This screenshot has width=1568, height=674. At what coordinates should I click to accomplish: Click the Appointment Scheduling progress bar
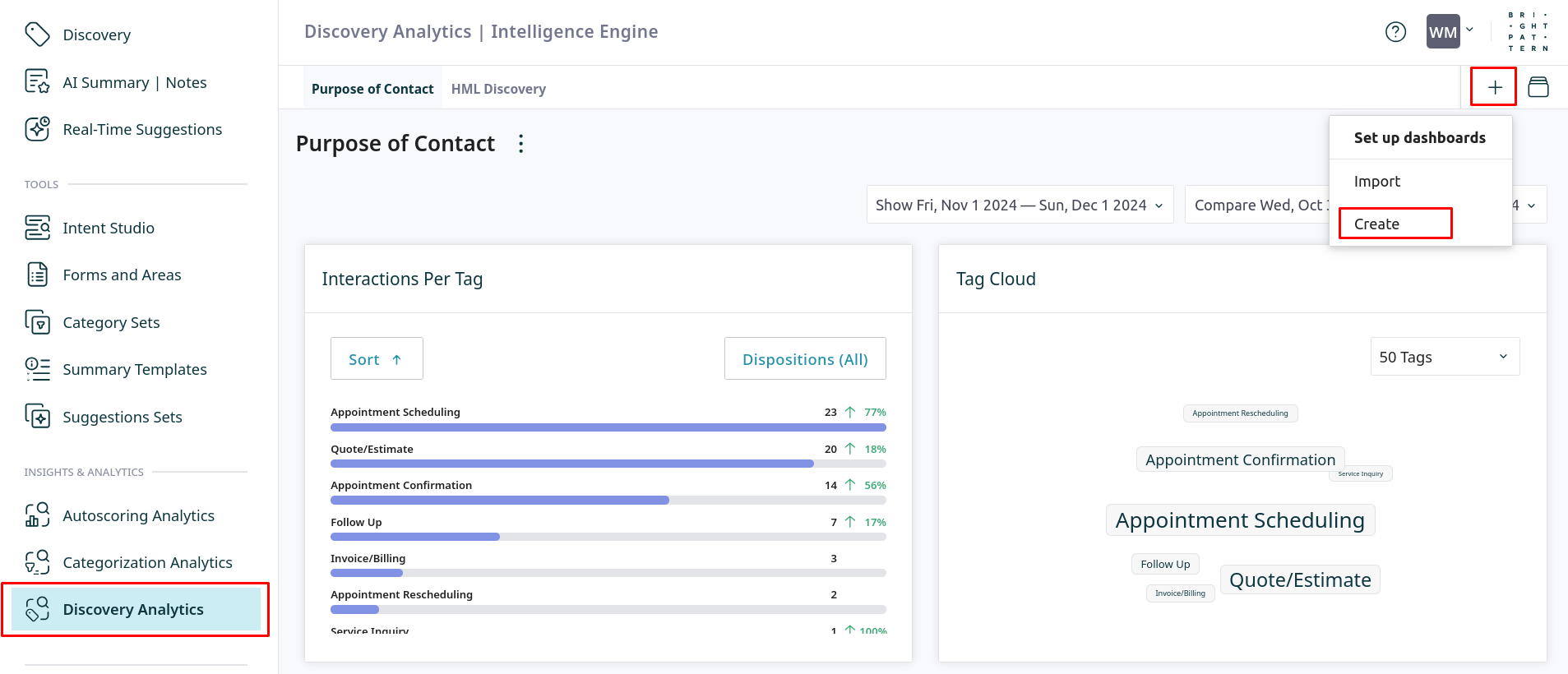click(x=608, y=427)
